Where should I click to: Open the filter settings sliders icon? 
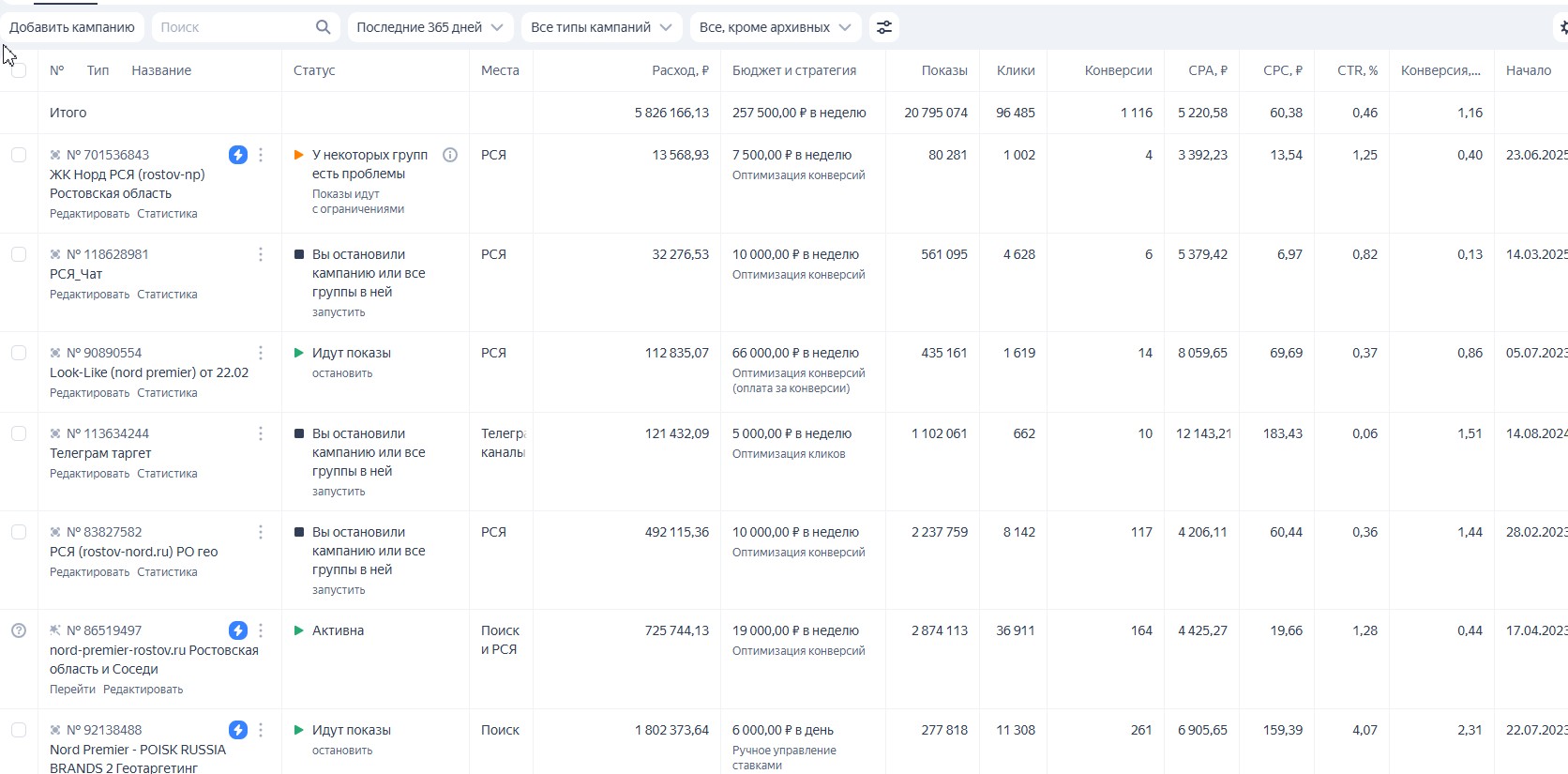[883, 27]
